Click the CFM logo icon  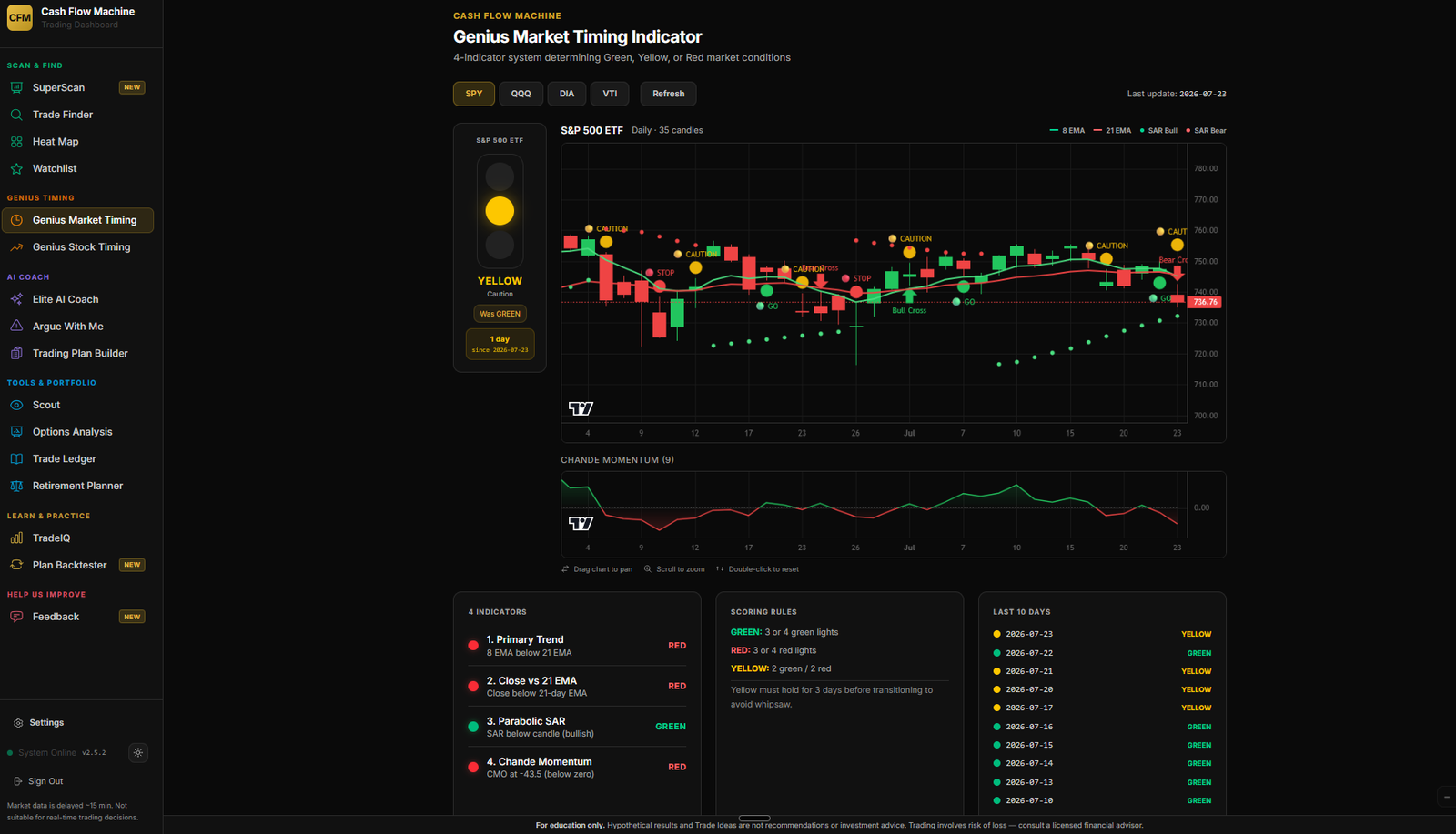tap(20, 18)
